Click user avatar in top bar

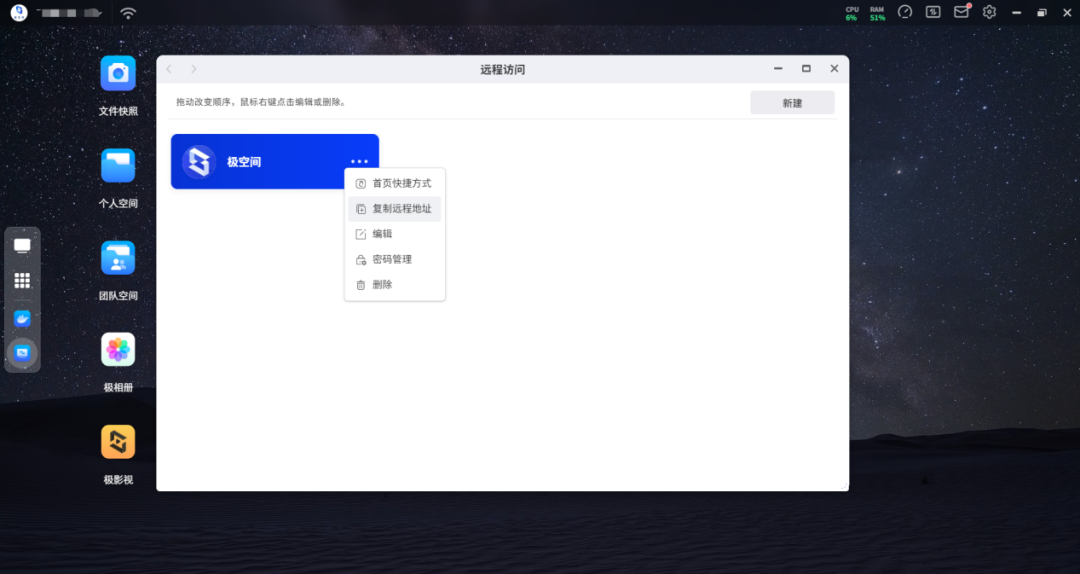pyautogui.click(x=19, y=12)
